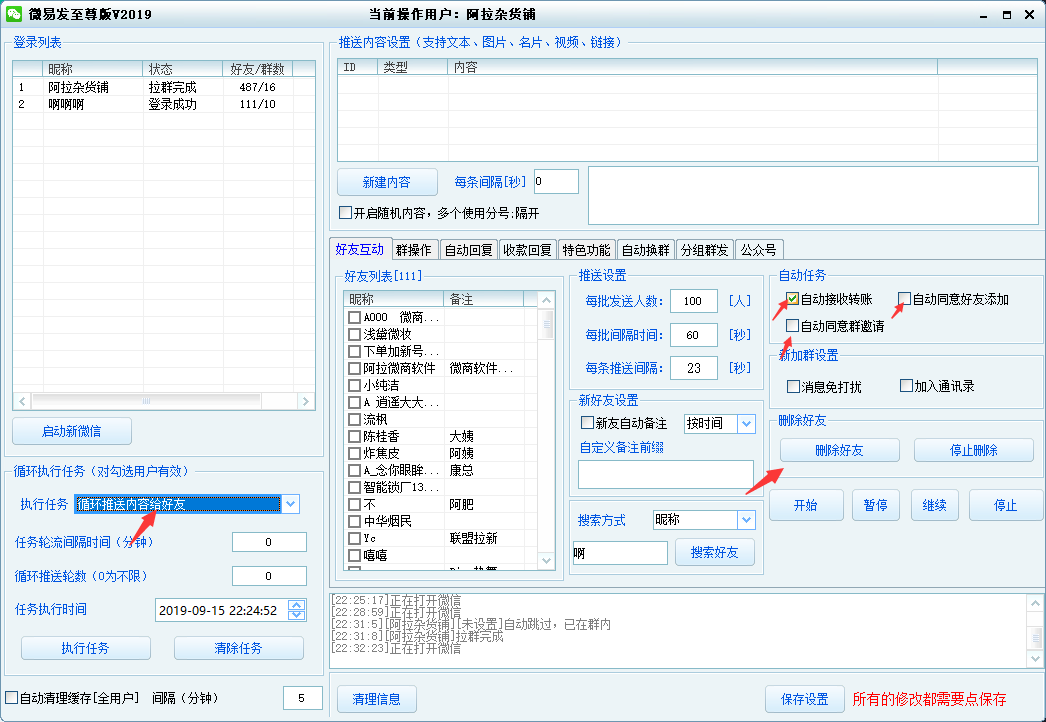Open 执行任务 dropdown list

coord(290,504)
